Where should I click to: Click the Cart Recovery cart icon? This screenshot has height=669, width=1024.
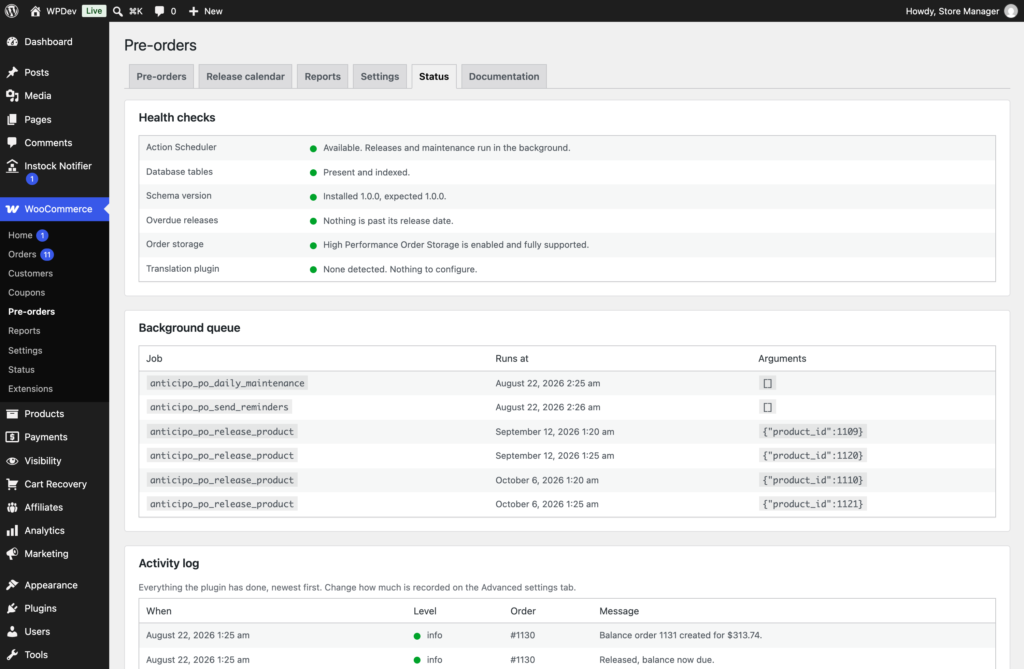point(12,484)
